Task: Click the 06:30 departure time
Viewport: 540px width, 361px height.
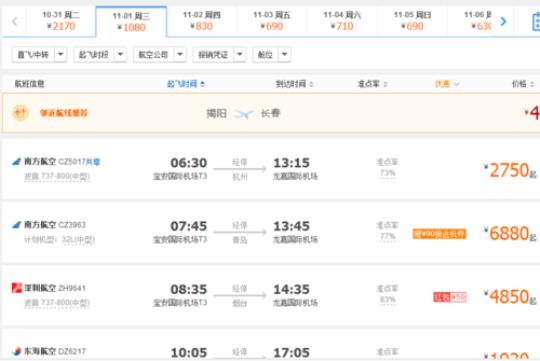Action: point(189,163)
